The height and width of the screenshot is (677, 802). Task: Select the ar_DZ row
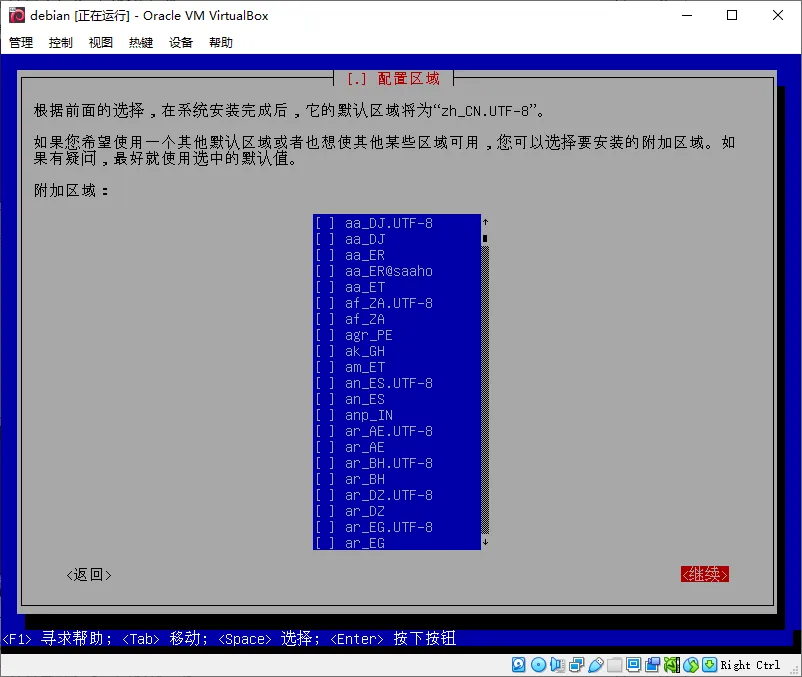[396, 511]
